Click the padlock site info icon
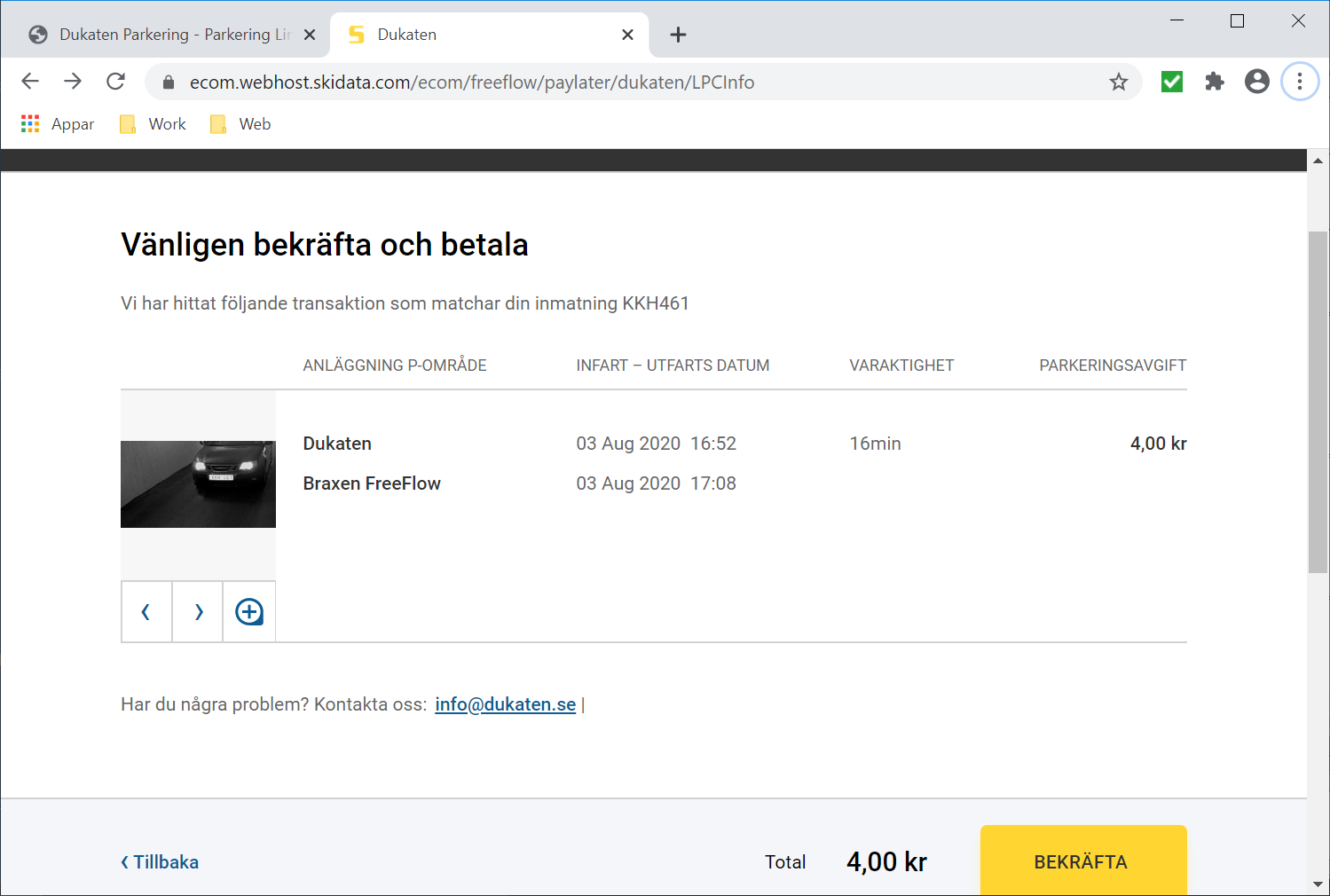 (169, 83)
